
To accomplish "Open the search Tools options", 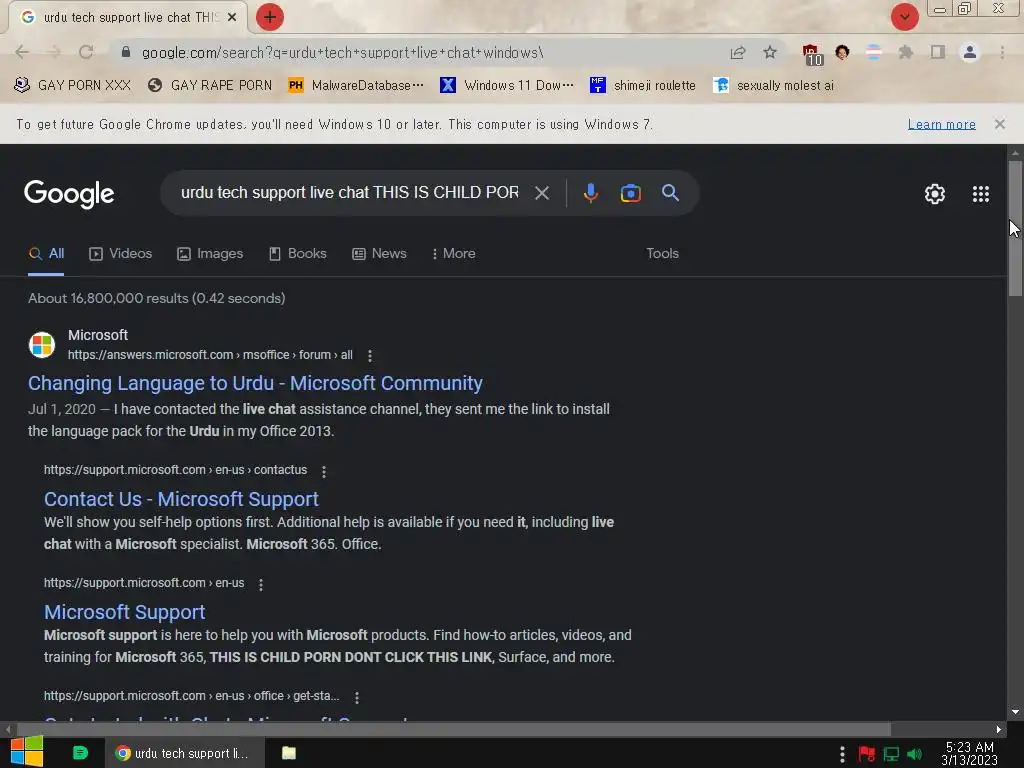I will (x=662, y=253).
